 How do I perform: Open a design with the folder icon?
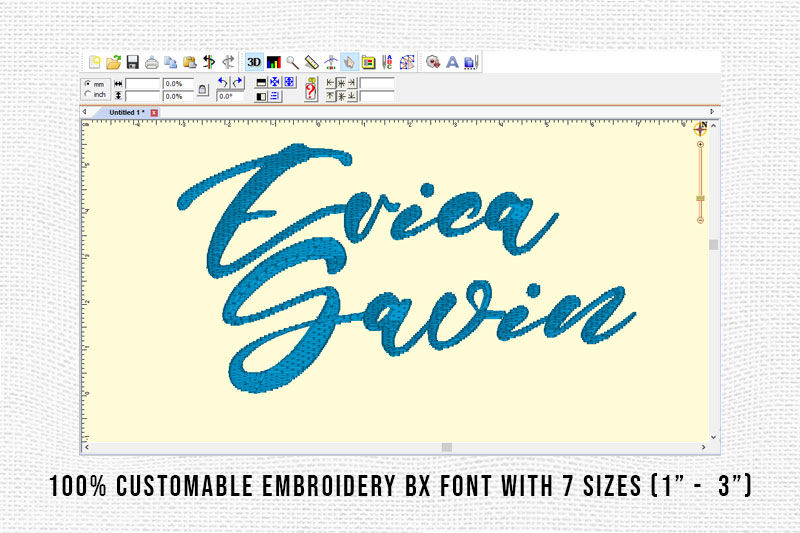pyautogui.click(x=113, y=62)
